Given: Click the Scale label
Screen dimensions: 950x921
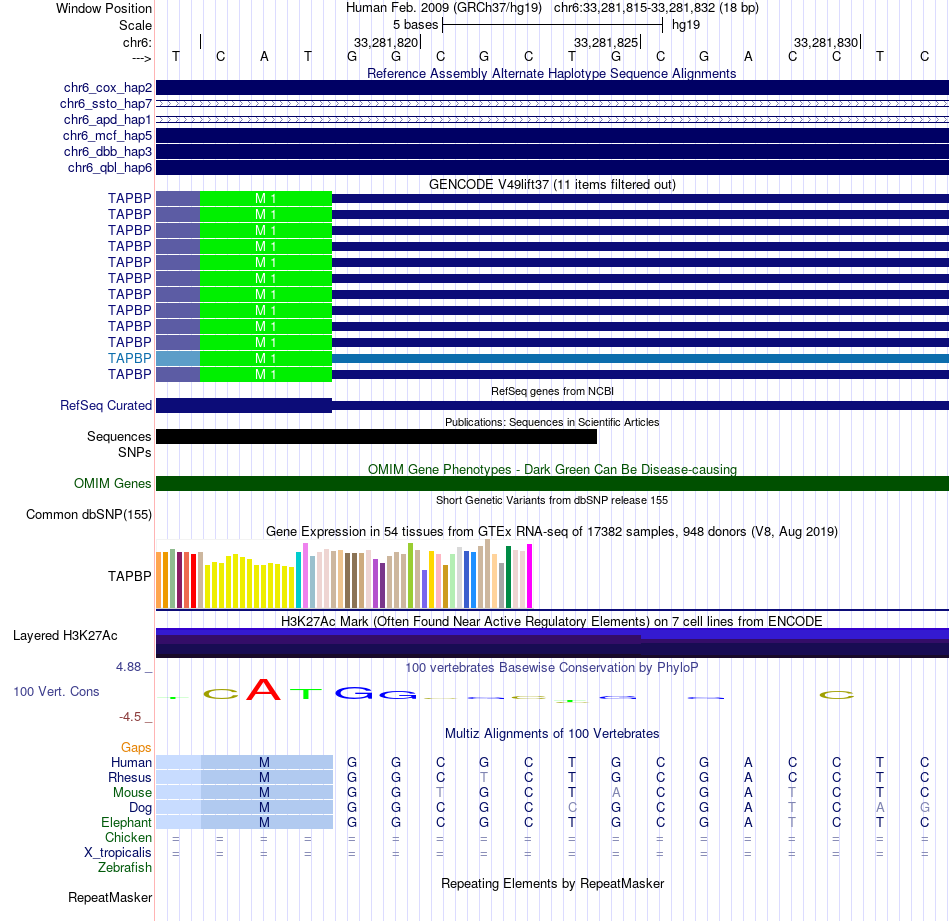Looking at the screenshot, I should click(x=135, y=25).
